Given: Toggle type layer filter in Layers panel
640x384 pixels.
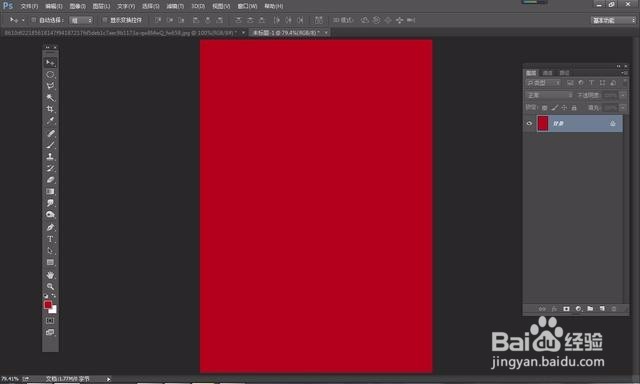Looking at the screenshot, I should [x=591, y=83].
